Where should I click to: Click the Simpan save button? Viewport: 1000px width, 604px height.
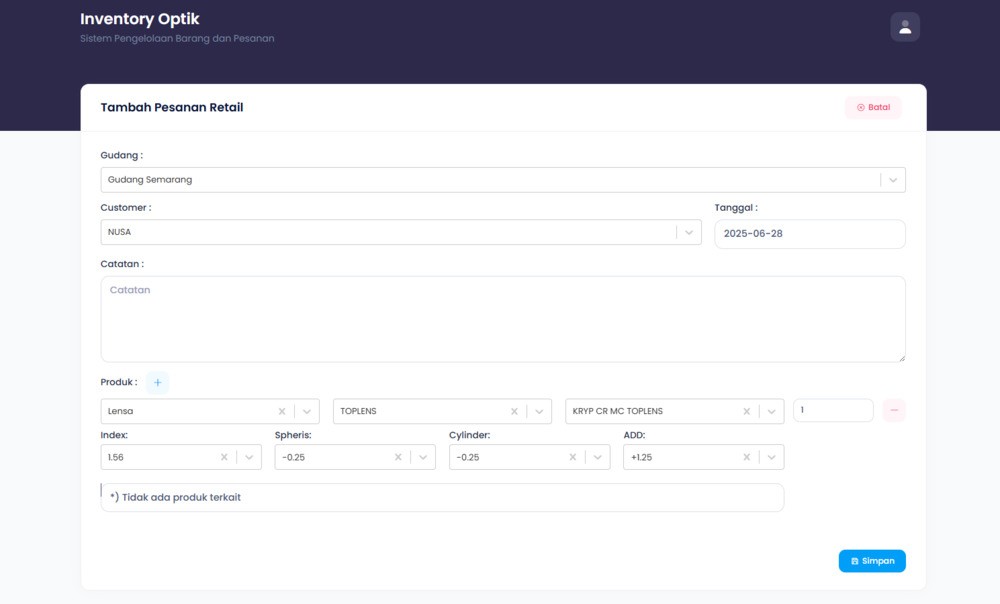click(872, 561)
